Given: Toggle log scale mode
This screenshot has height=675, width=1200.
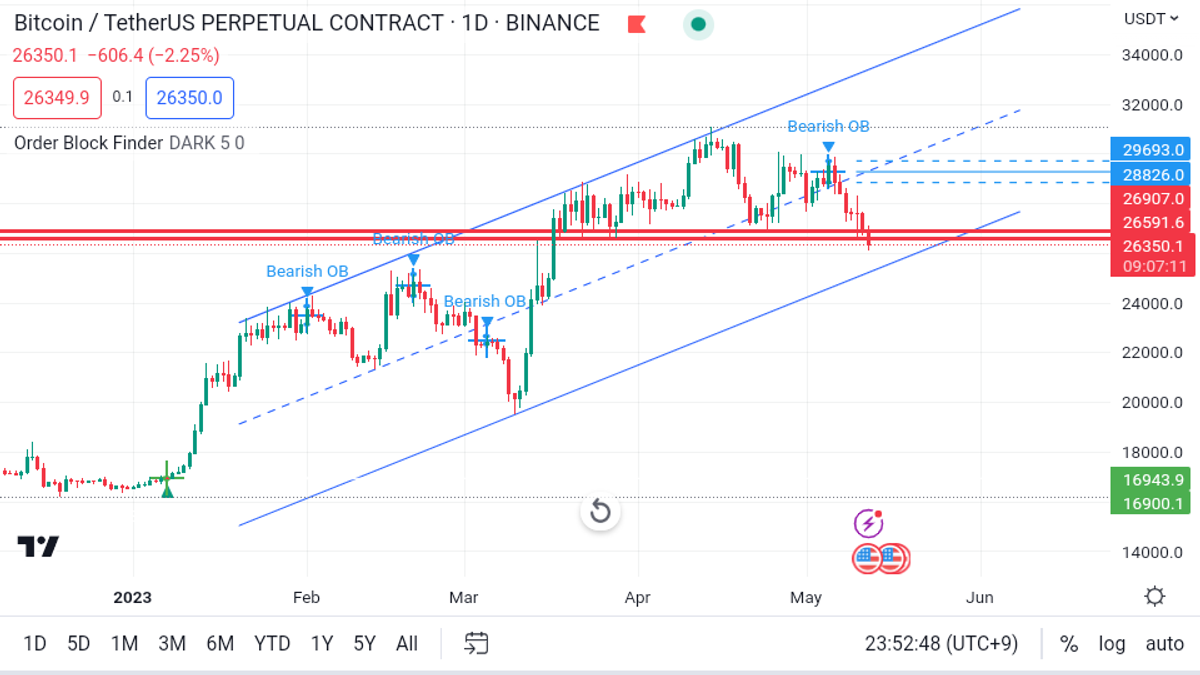Looking at the screenshot, I should (x=1111, y=643).
